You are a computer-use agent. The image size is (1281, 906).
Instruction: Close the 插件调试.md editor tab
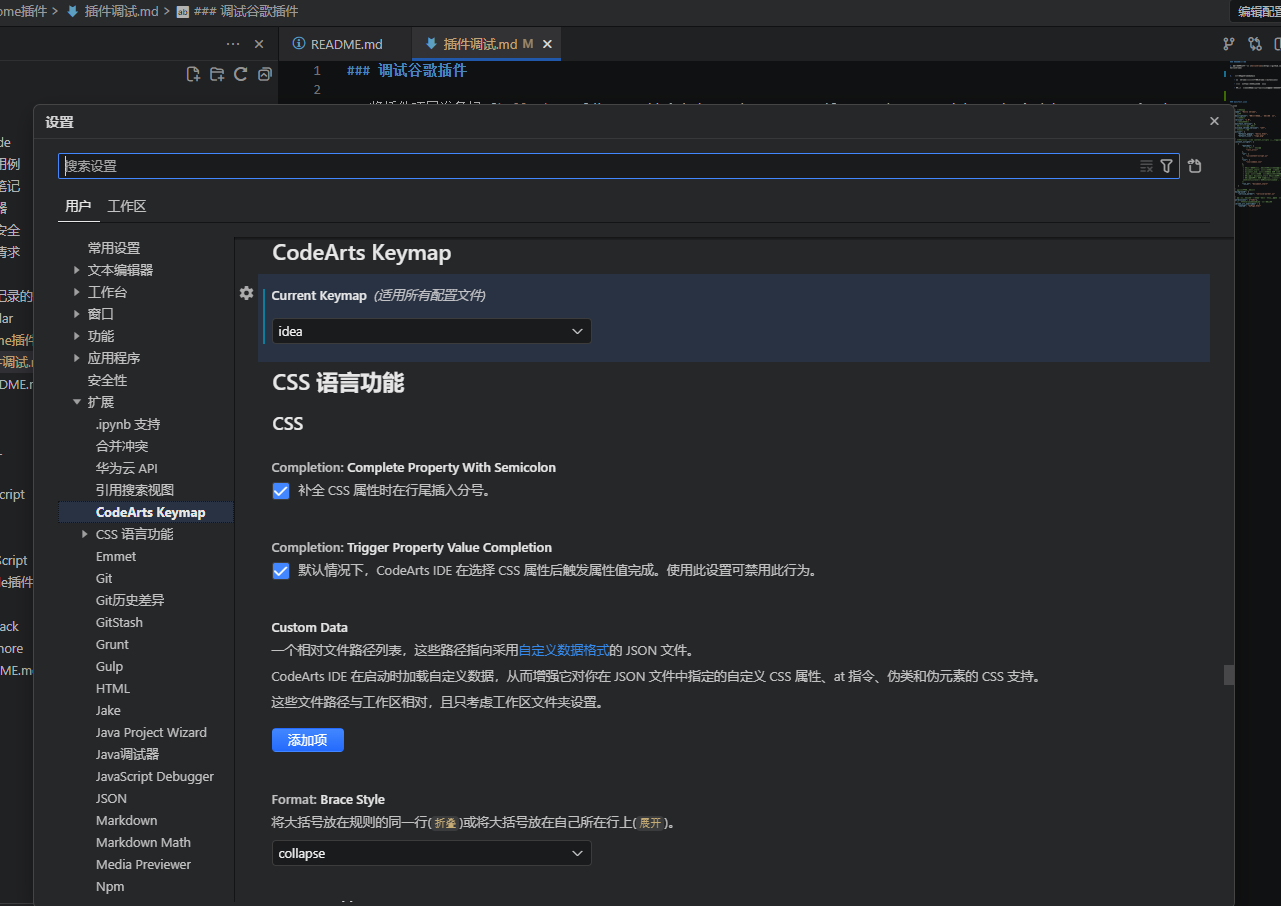click(x=547, y=44)
